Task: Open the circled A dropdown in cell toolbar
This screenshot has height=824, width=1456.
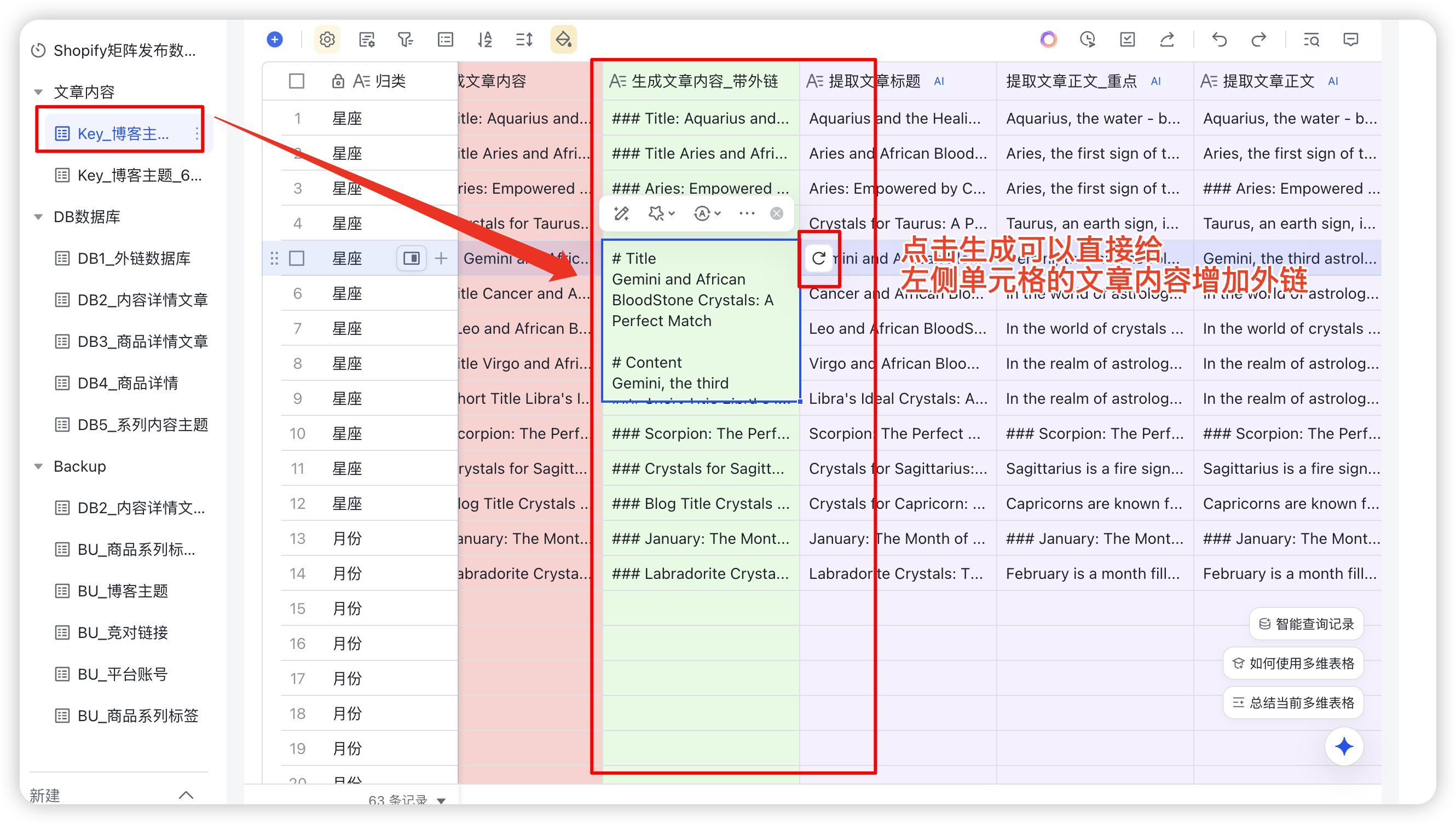Action: [707, 213]
